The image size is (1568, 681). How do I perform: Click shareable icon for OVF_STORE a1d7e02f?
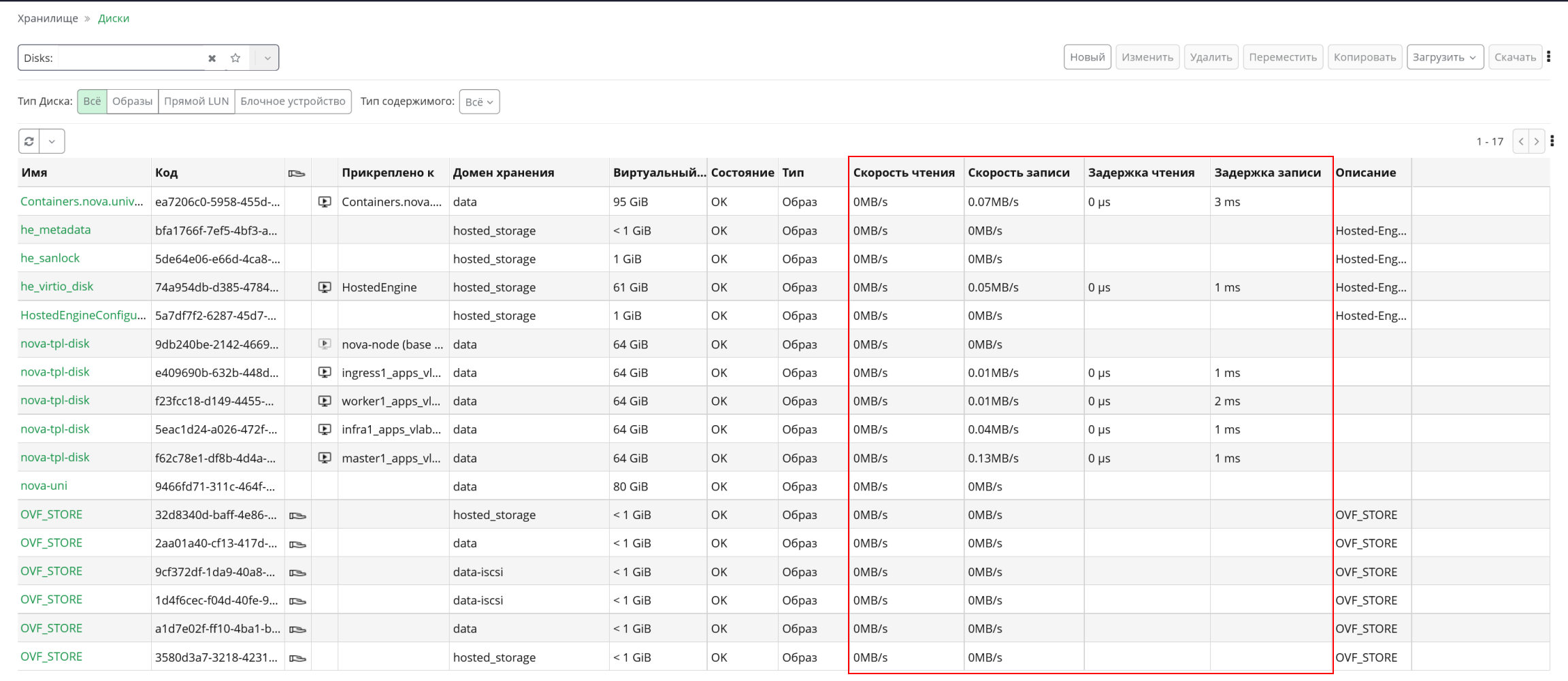point(297,630)
